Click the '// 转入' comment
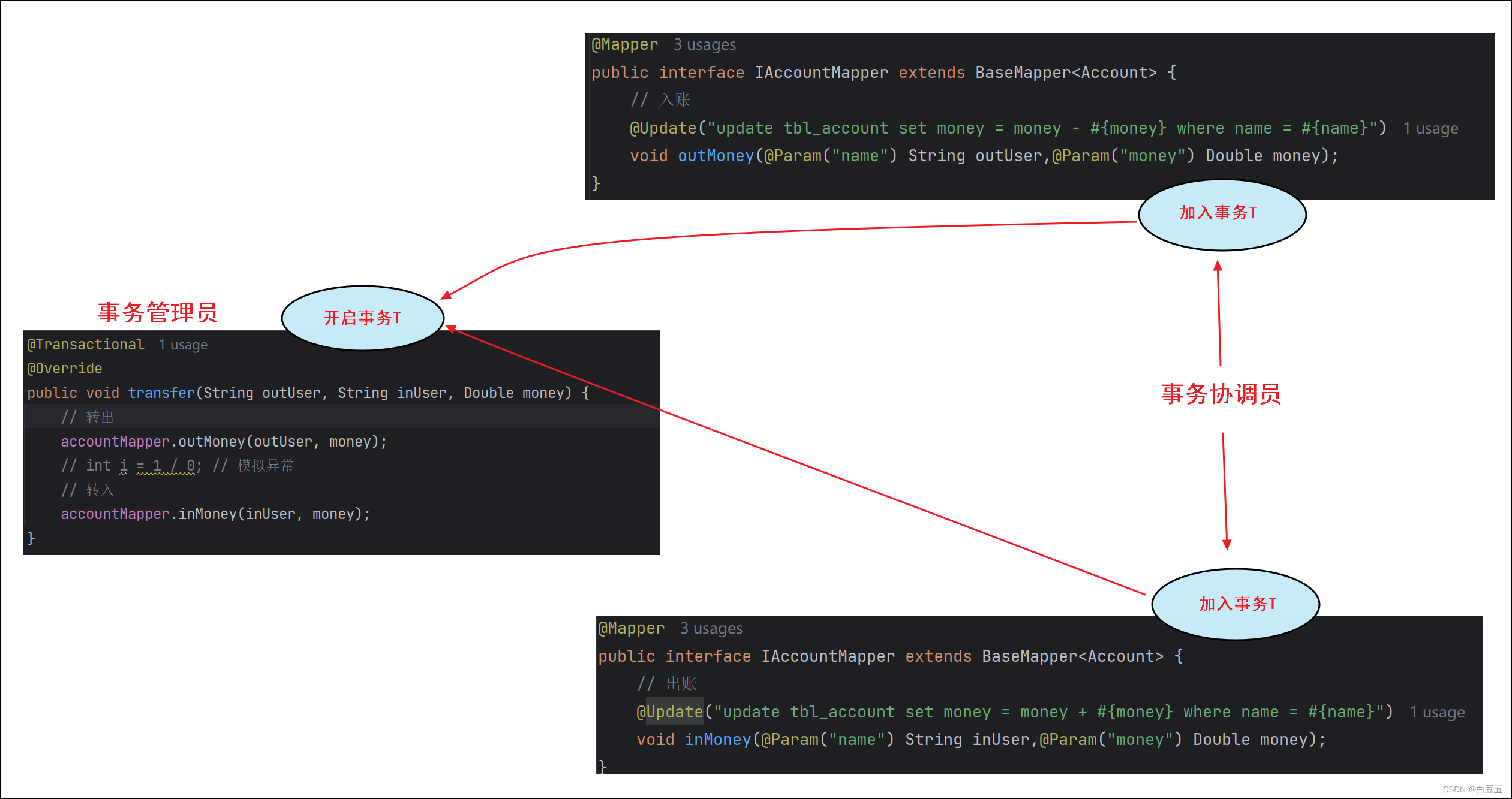Image resolution: width=1512 pixels, height=799 pixels. (88, 490)
